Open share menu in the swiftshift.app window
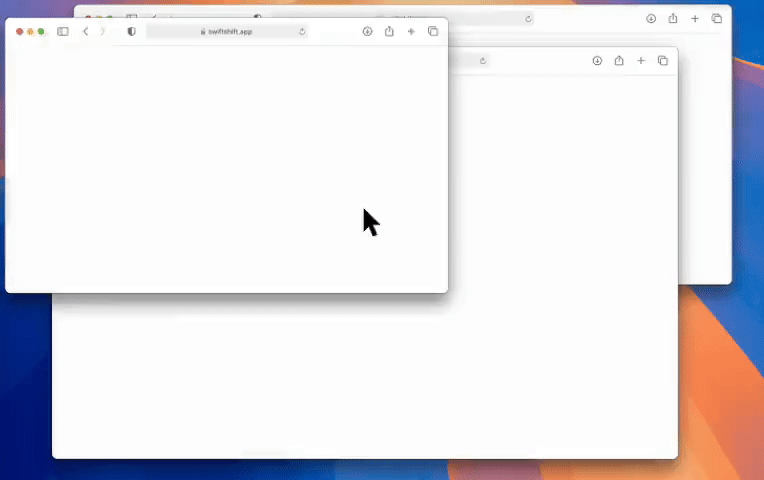 click(389, 31)
